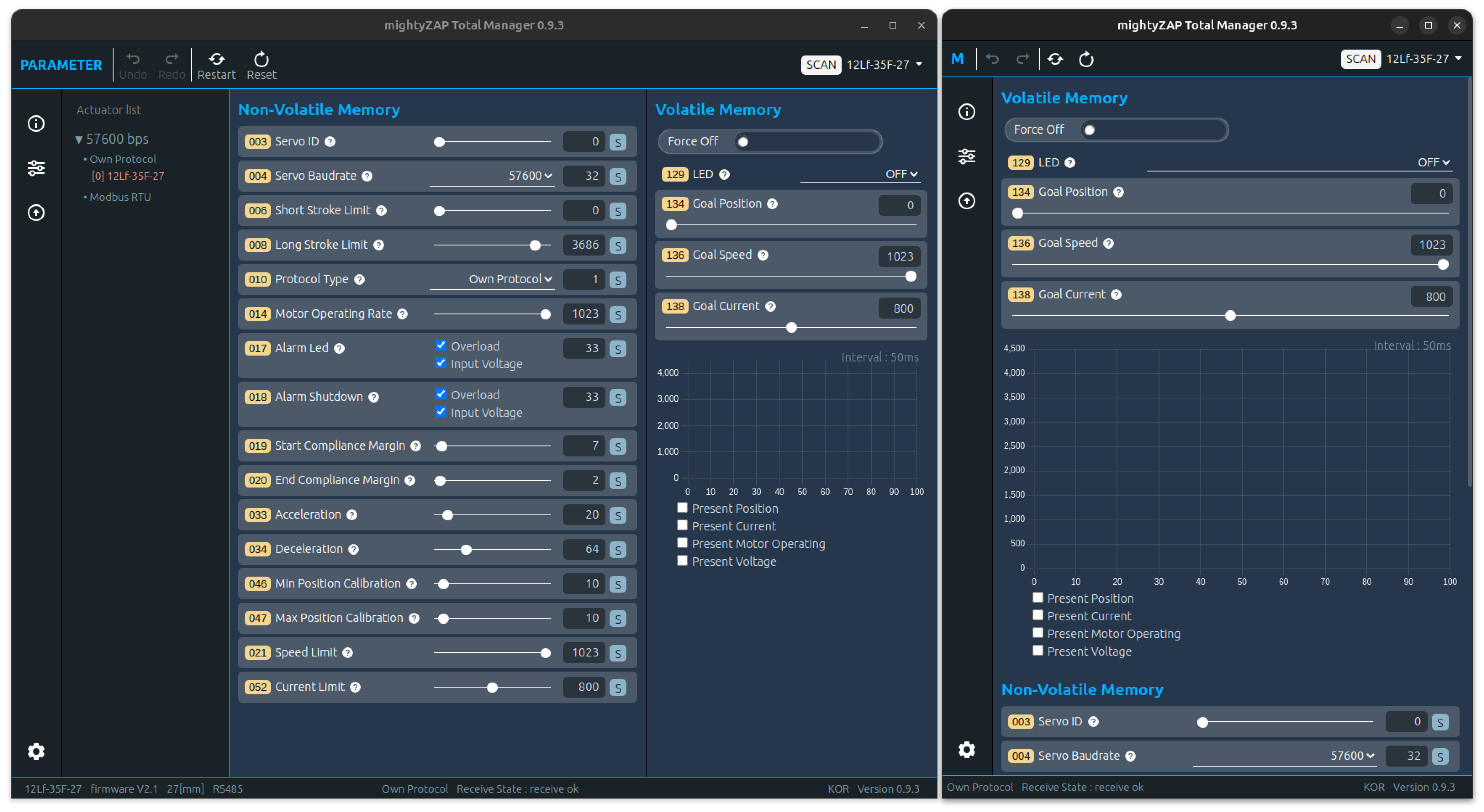Open settings gear in left window

coord(36,751)
